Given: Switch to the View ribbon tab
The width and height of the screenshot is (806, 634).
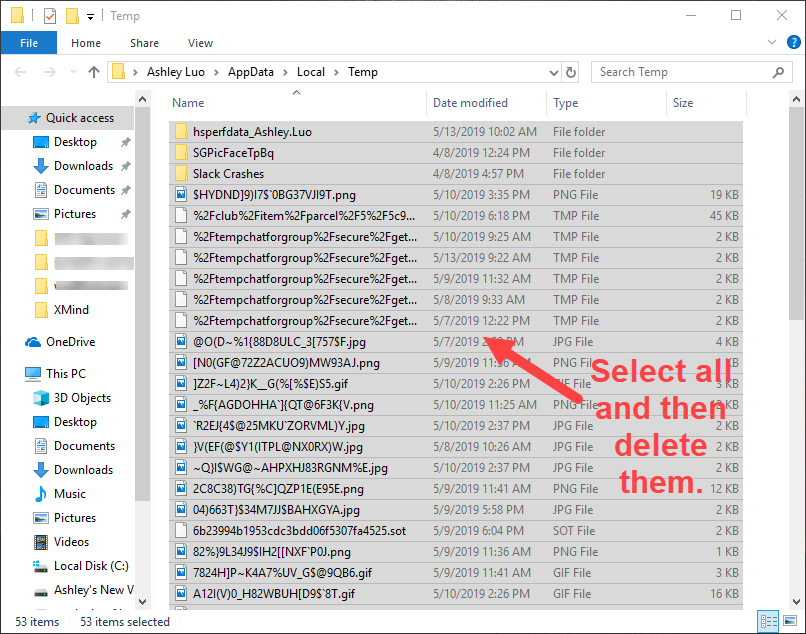Looking at the screenshot, I should (x=200, y=43).
